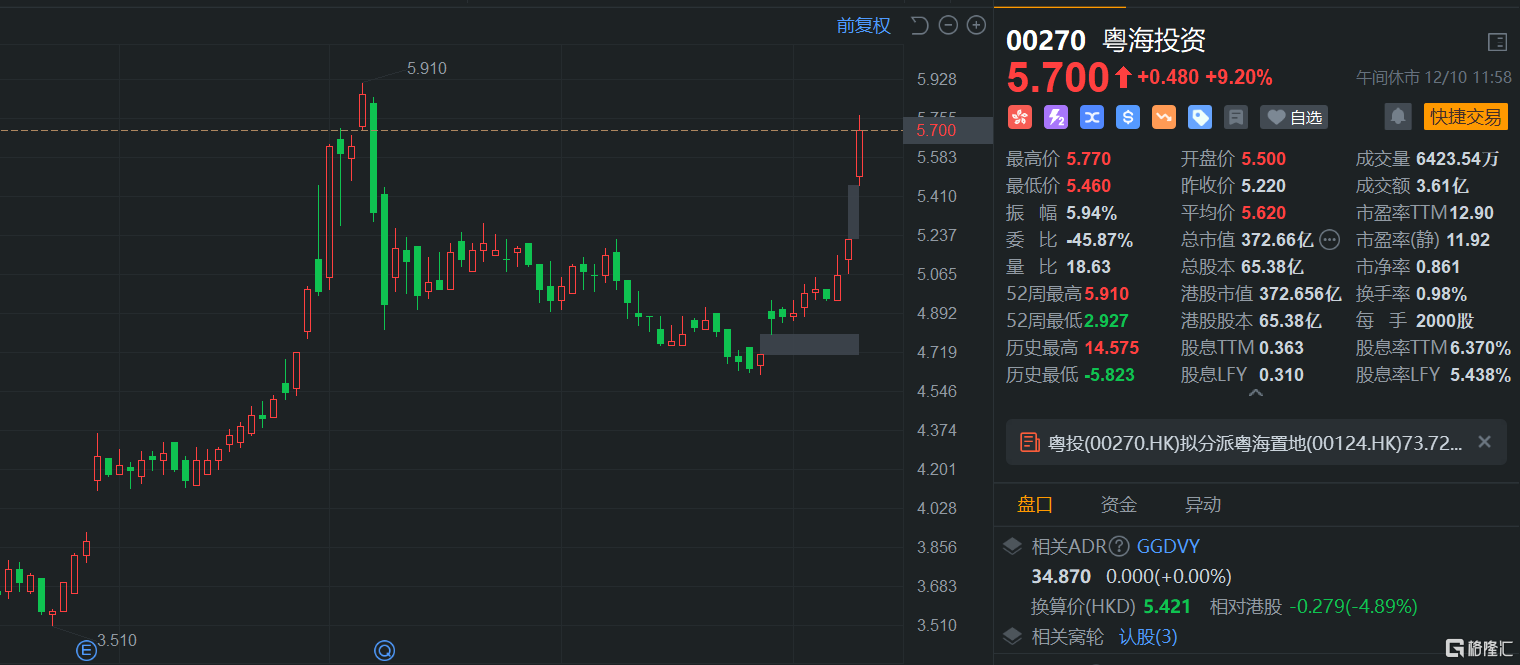This screenshot has height=665, width=1520.
Task: Open the panel layout icon beside 粤海投资
Action: pyautogui.click(x=1497, y=42)
